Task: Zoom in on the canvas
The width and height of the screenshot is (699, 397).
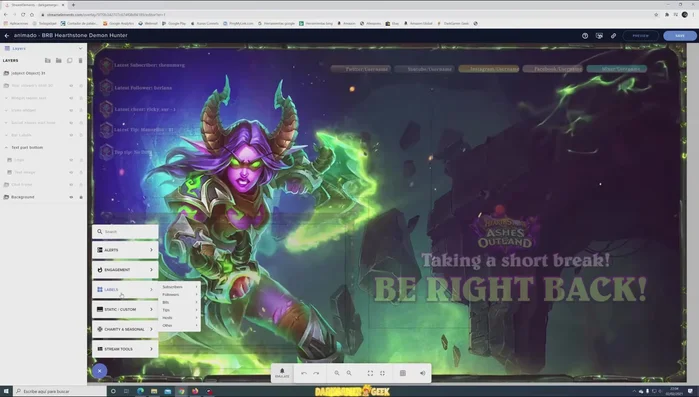Action: (337, 373)
